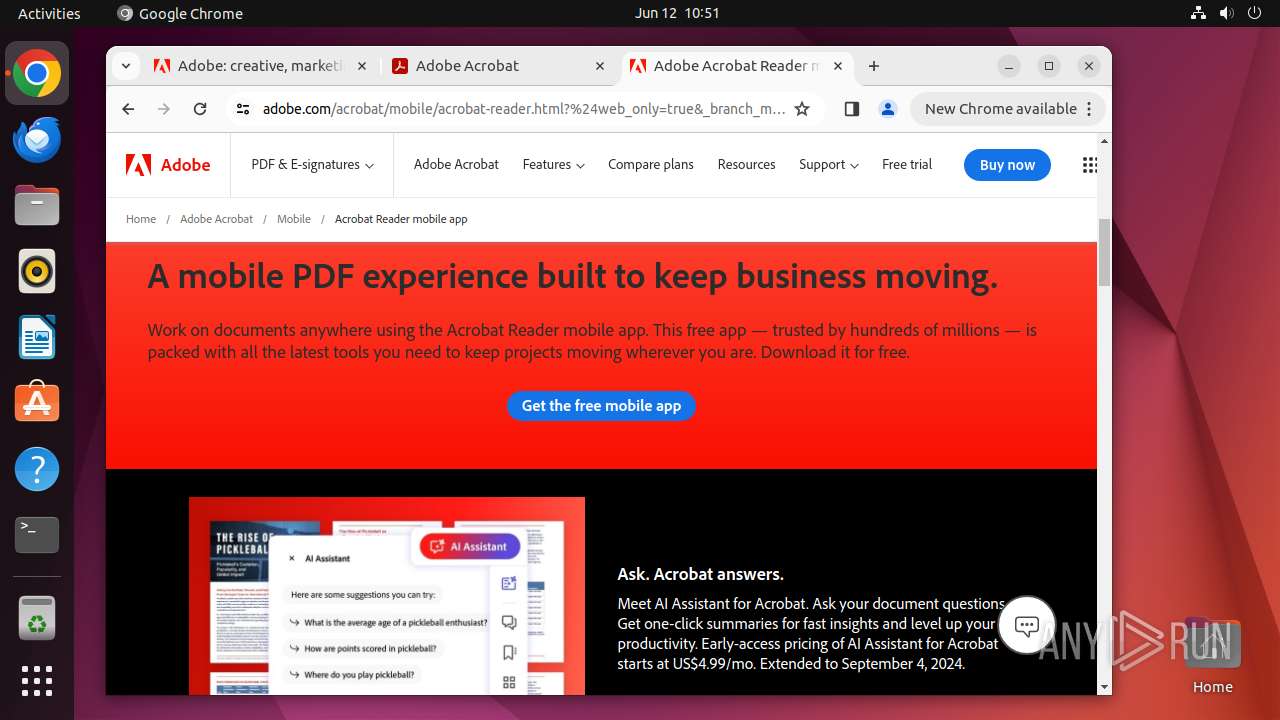
Task: Open the Files manager dock icon
Action: click(x=37, y=206)
